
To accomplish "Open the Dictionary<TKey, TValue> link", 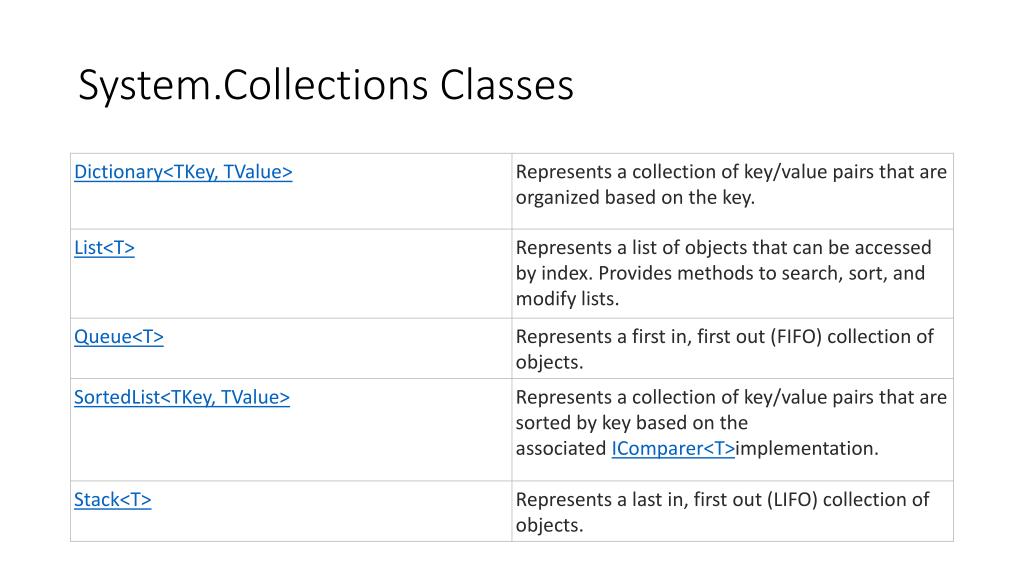I will pos(183,172).
